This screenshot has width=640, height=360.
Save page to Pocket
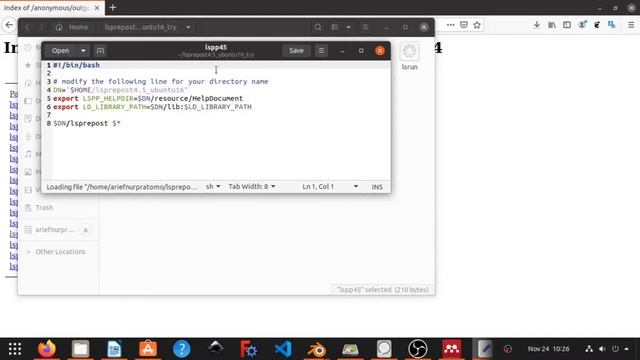coord(464,25)
